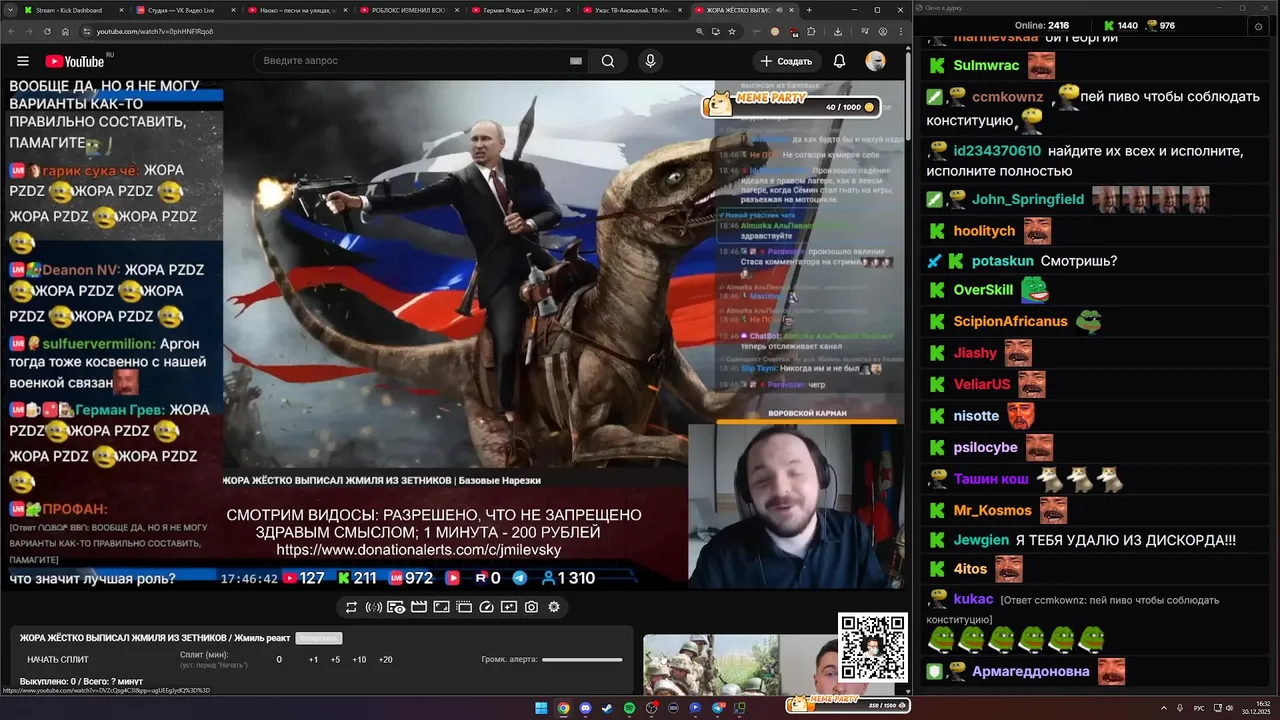The height and width of the screenshot is (720, 1280).
Task: Click the QR code image
Action: 873,647
